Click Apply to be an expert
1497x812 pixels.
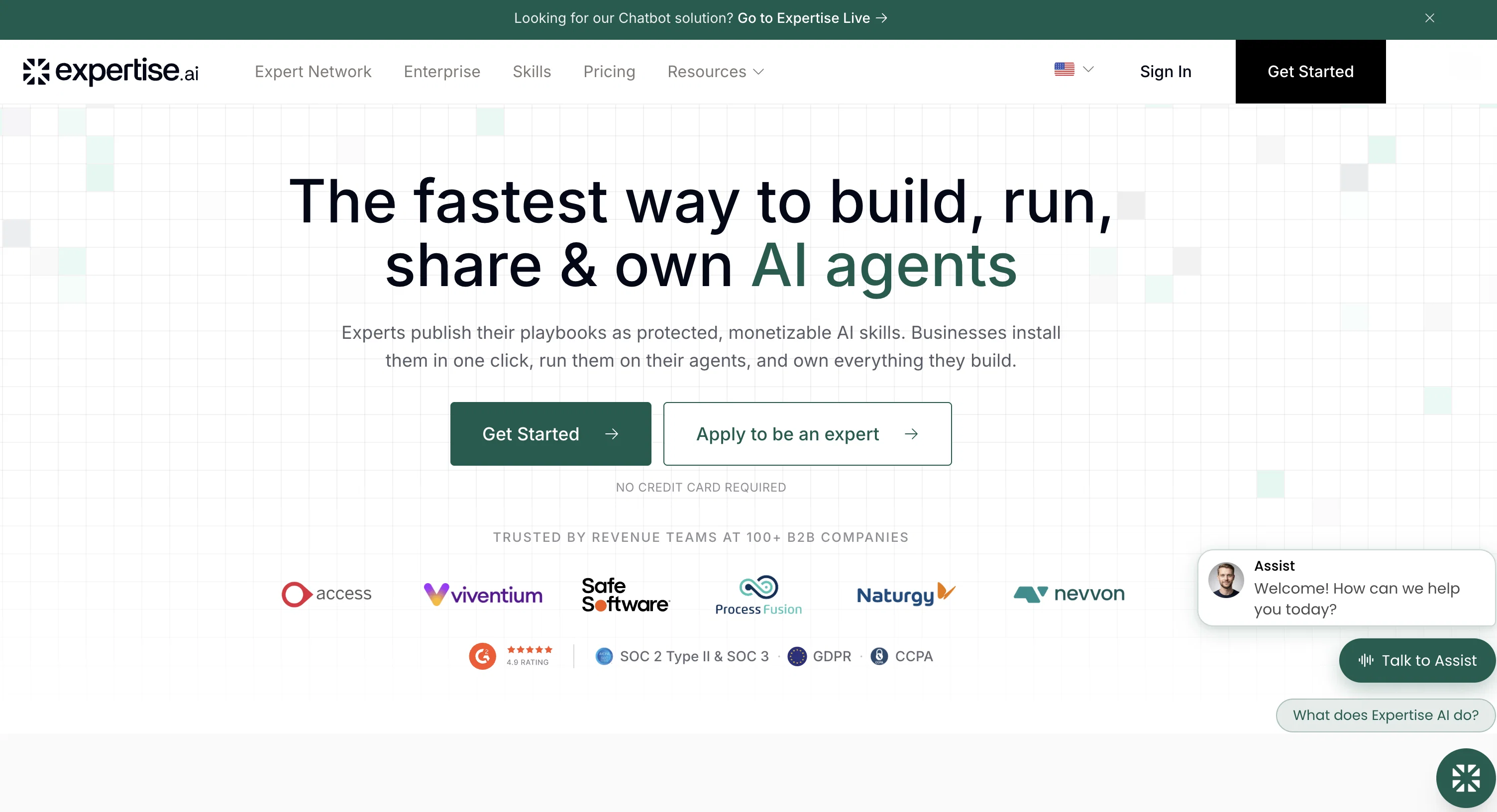click(x=807, y=434)
